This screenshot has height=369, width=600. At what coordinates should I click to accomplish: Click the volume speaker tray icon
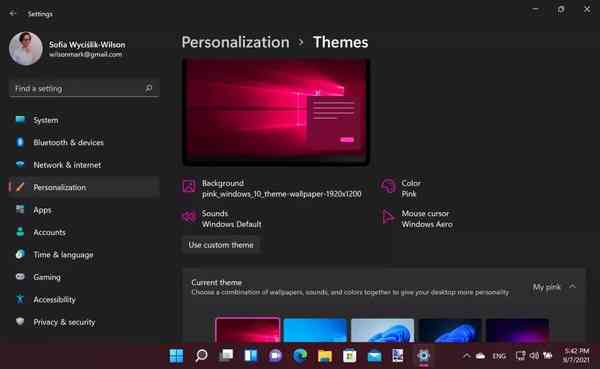click(534, 356)
